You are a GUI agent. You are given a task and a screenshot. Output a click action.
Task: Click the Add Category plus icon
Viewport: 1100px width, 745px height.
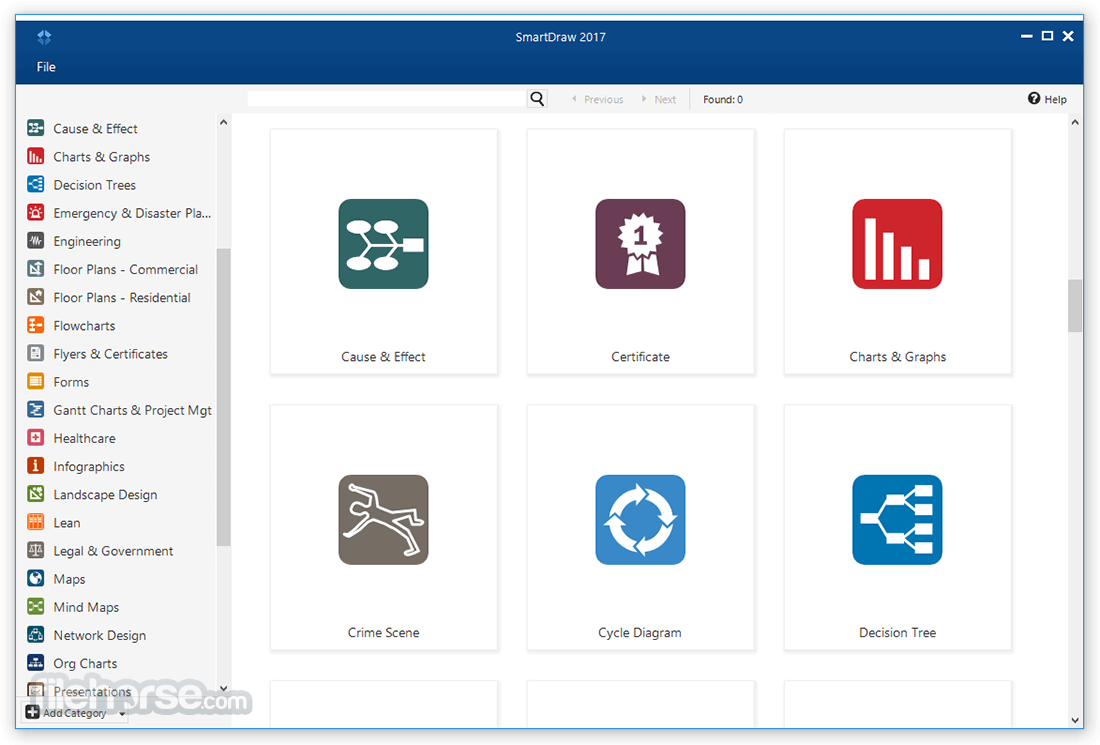point(32,712)
